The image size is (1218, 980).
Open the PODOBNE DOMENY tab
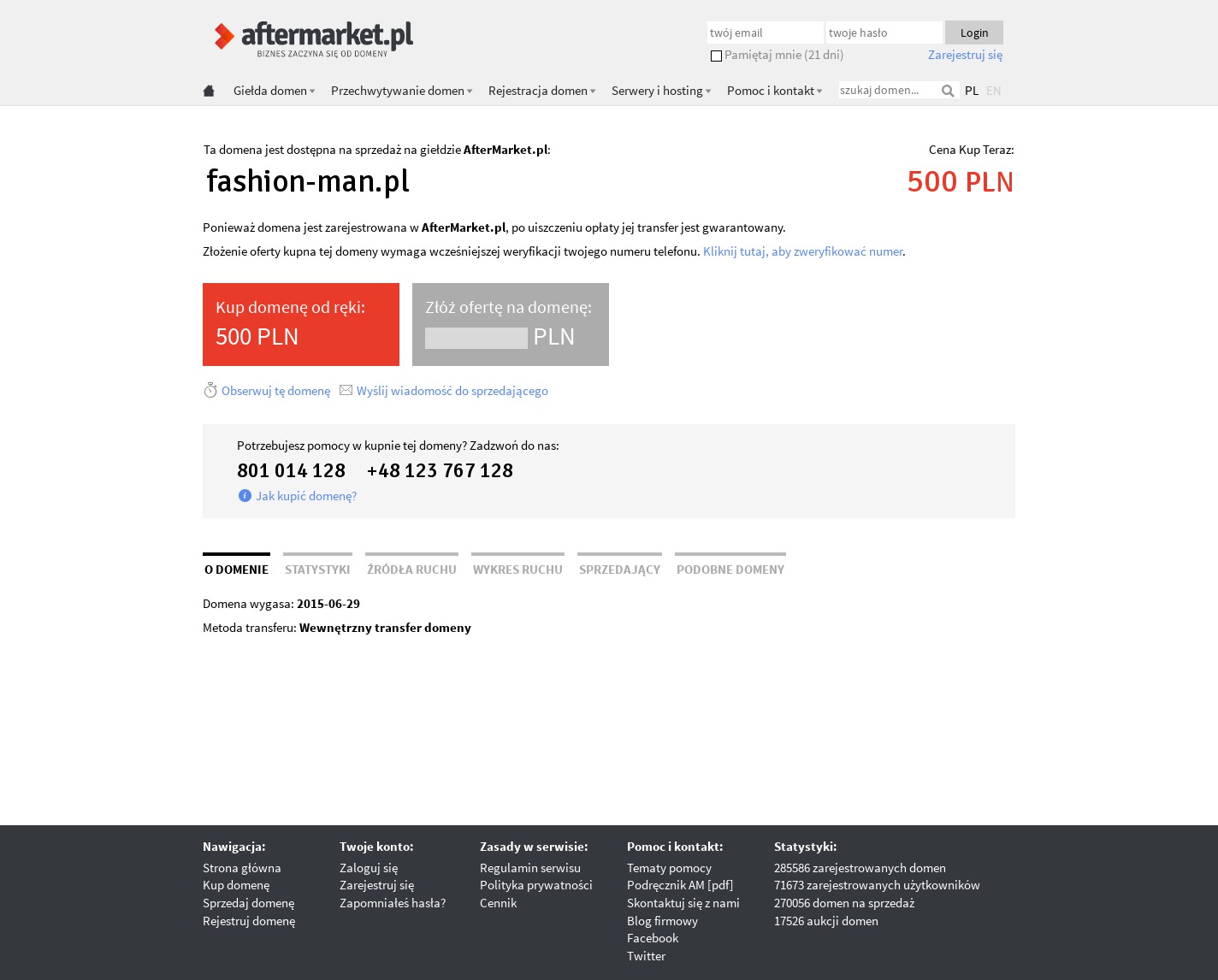(x=730, y=569)
